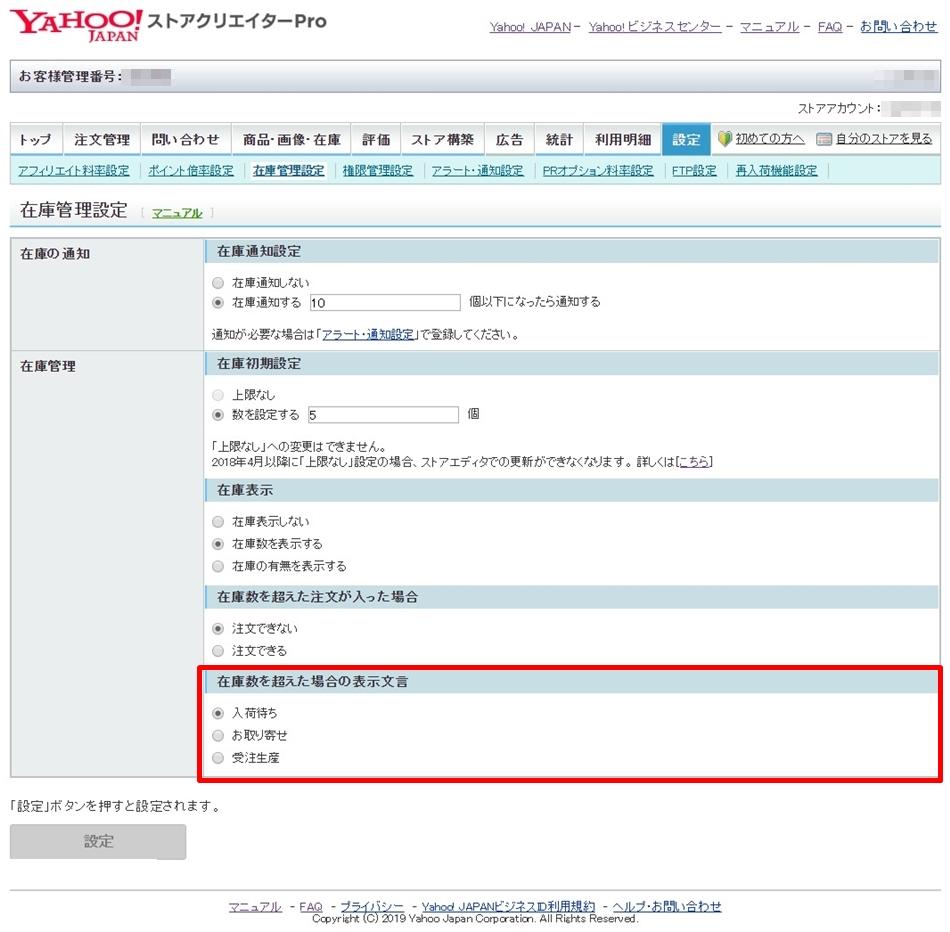Go to FTP設定 submenu
Image resolution: width=950 pixels, height=932 pixels.
pos(694,171)
